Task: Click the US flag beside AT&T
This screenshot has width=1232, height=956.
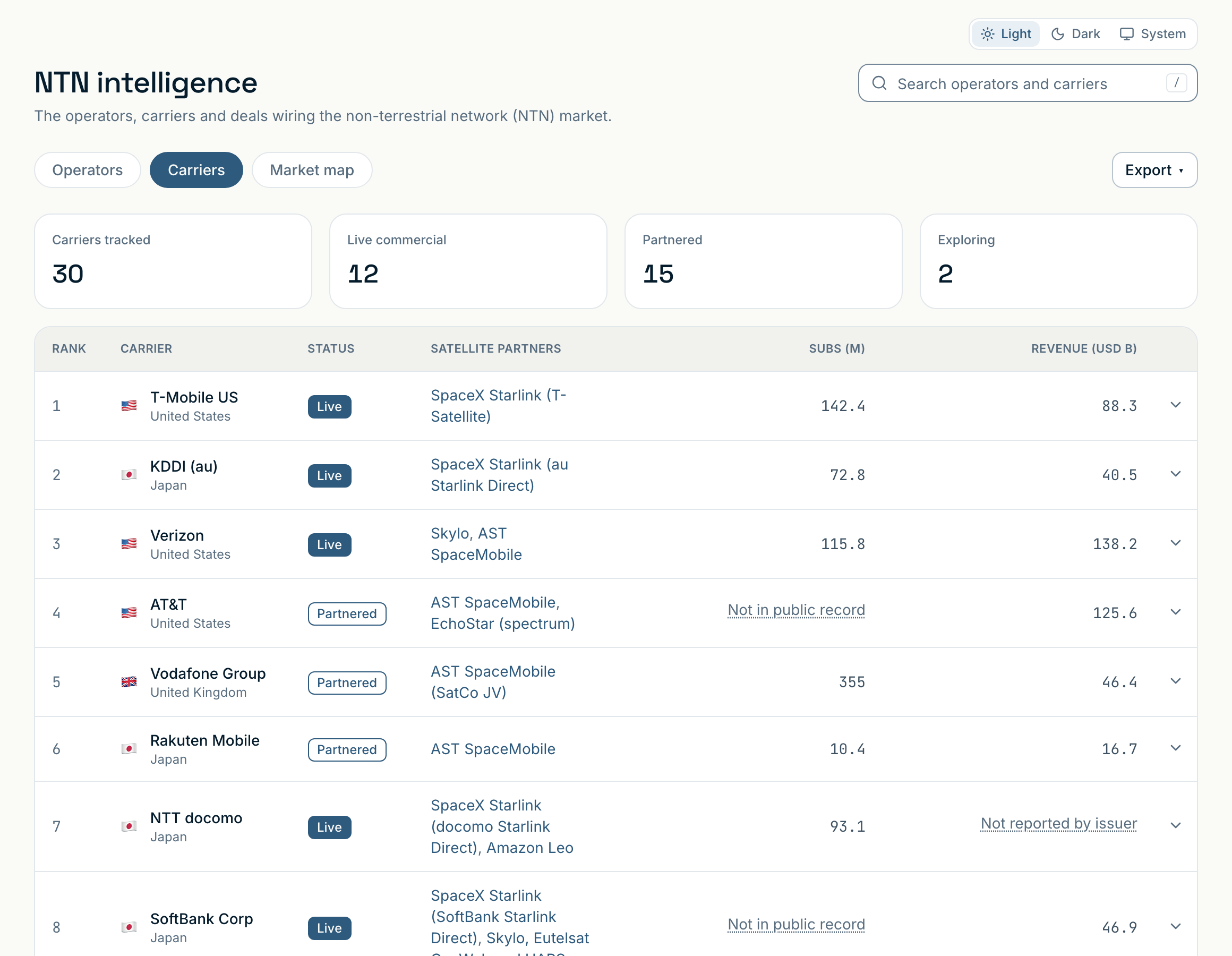Action: pos(129,613)
